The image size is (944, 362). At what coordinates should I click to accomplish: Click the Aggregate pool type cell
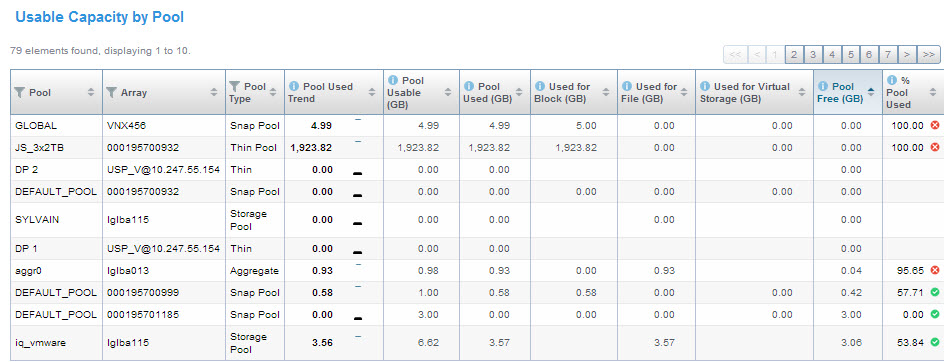click(x=255, y=270)
